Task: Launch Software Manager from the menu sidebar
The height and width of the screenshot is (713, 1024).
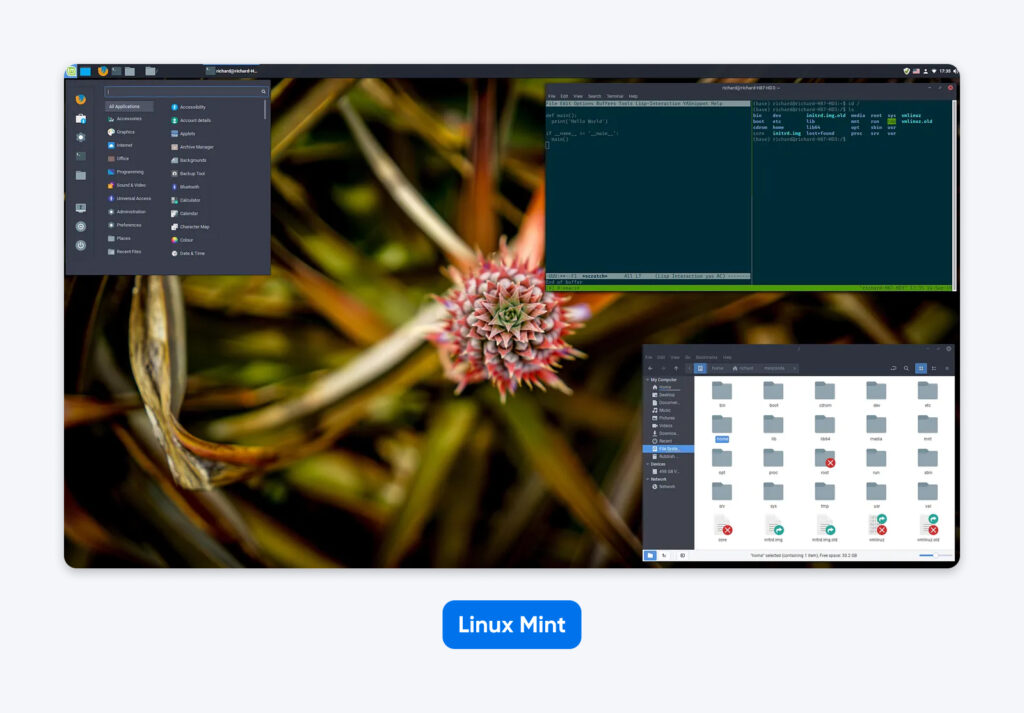Action: [x=78, y=120]
